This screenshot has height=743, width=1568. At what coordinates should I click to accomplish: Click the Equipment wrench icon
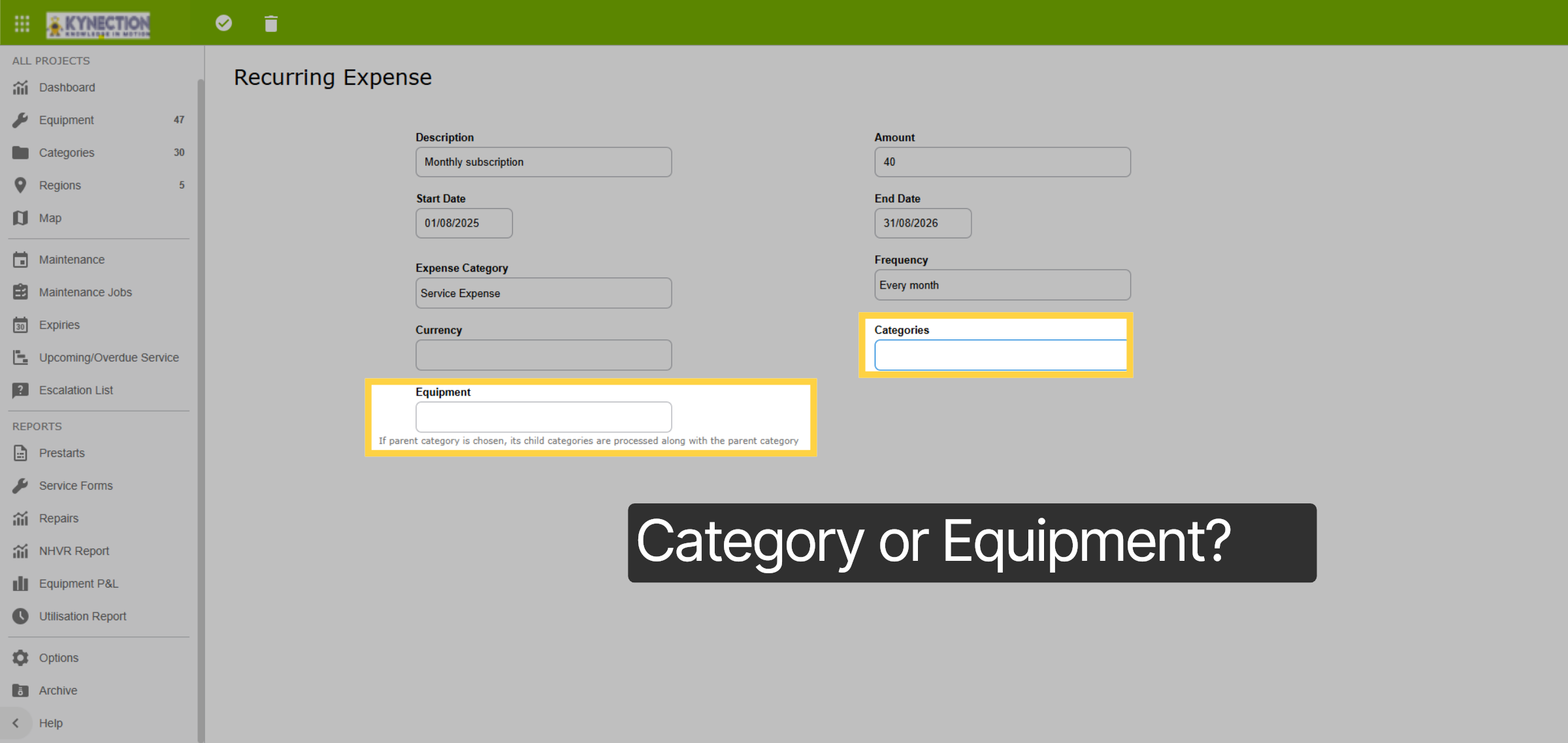[x=20, y=120]
